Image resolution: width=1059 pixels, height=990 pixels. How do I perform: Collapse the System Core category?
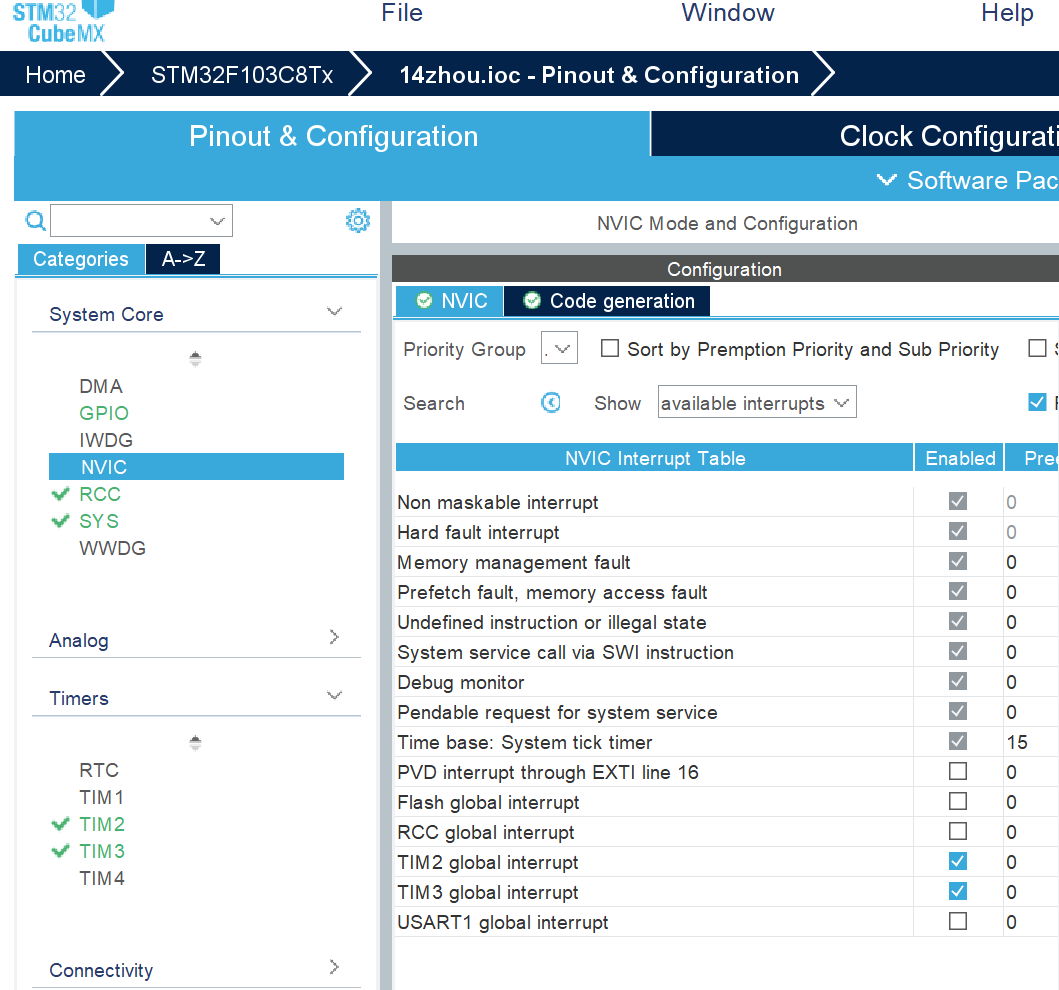click(334, 311)
